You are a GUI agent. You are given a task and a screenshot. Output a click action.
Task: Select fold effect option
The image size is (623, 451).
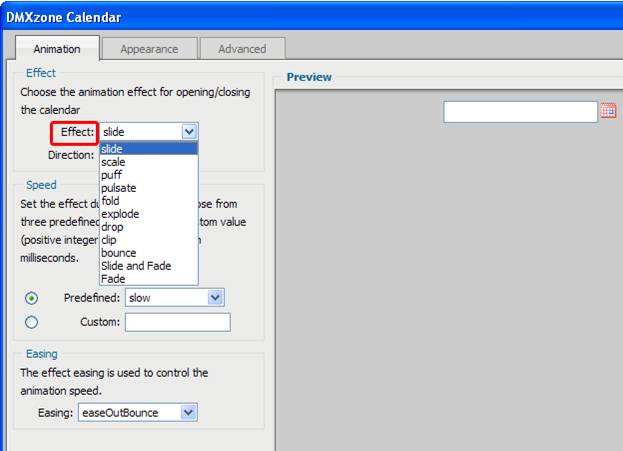click(149, 201)
